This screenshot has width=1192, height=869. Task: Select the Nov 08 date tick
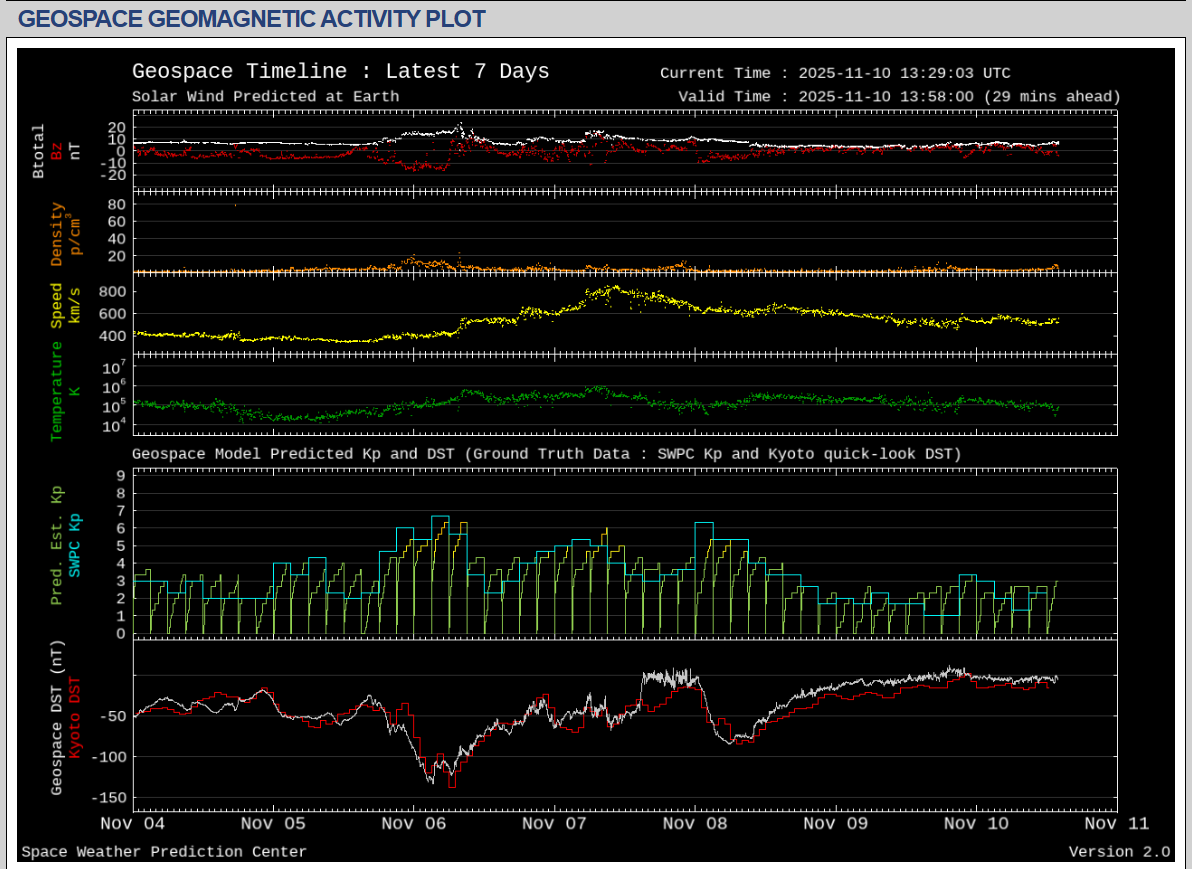point(695,824)
